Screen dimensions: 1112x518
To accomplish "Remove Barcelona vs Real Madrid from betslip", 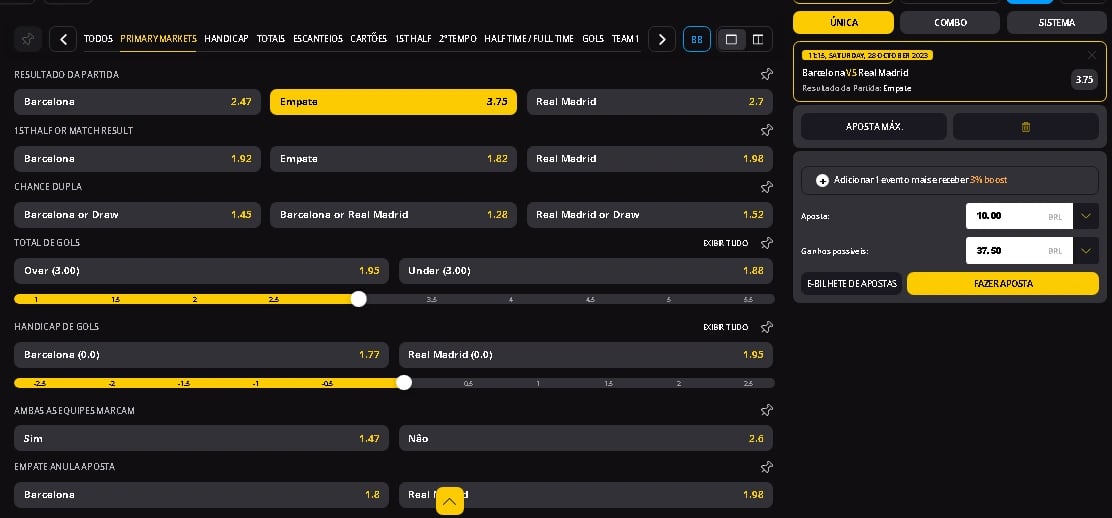I will pos(1091,55).
